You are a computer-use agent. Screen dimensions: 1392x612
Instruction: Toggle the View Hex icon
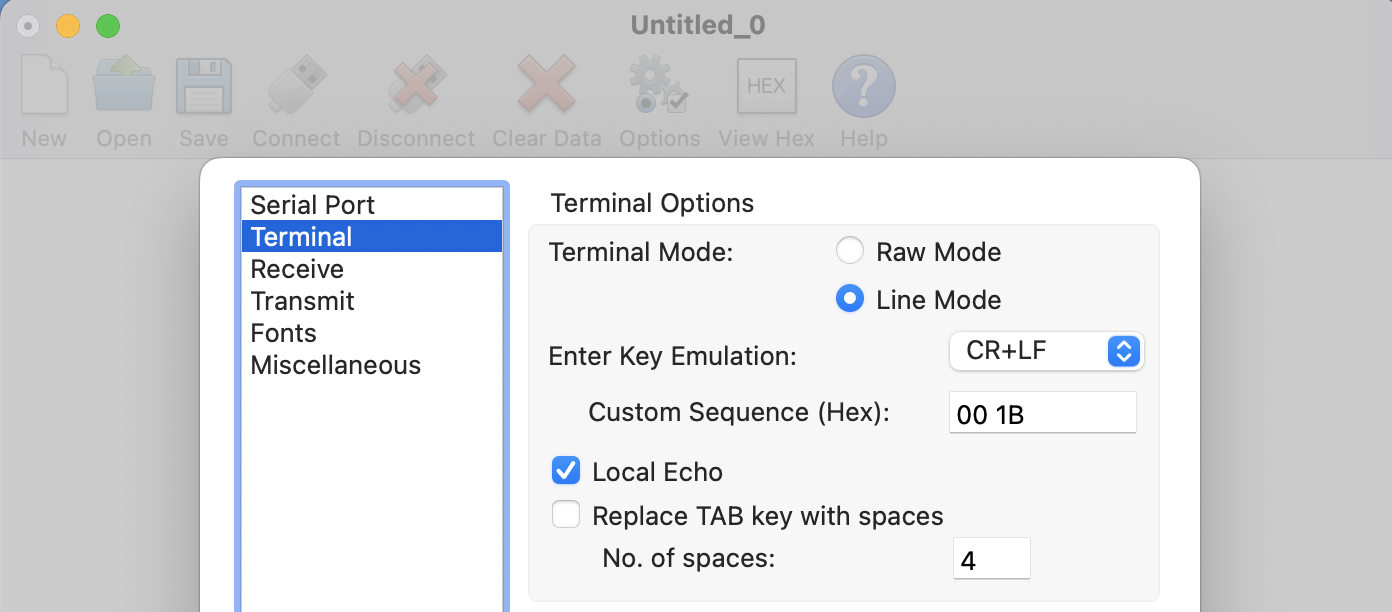pyautogui.click(x=766, y=87)
